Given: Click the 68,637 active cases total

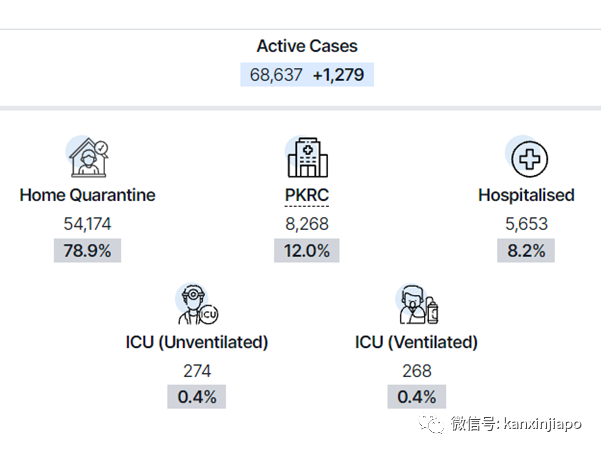Looking at the screenshot, I should click(276, 75).
